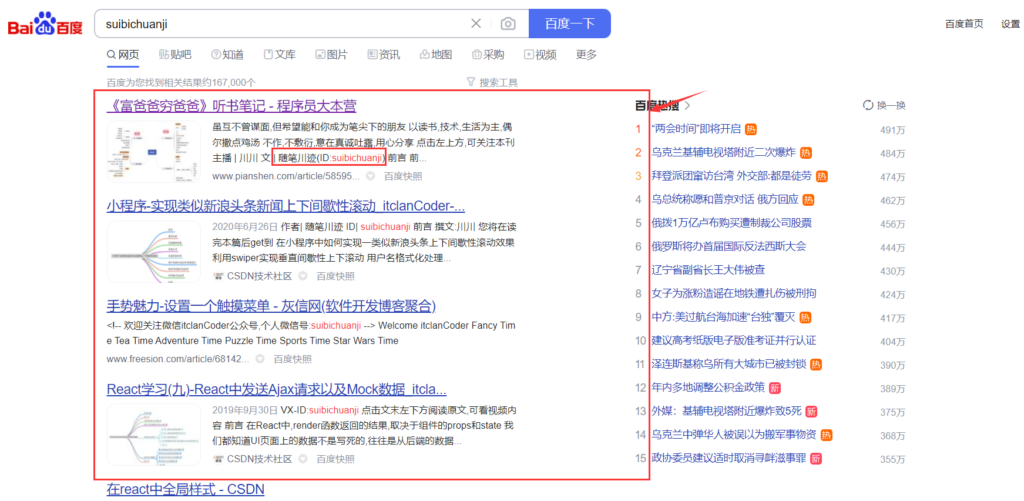Switch to the 图片 tab
This screenshot has height=501, width=1024.
click(331, 55)
